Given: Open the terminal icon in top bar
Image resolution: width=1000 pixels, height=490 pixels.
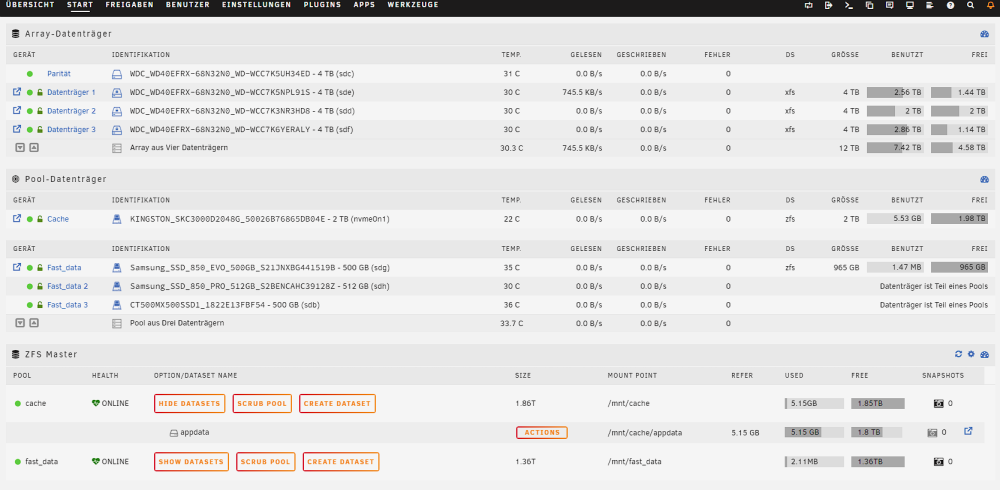Looking at the screenshot, I should click(849, 5).
